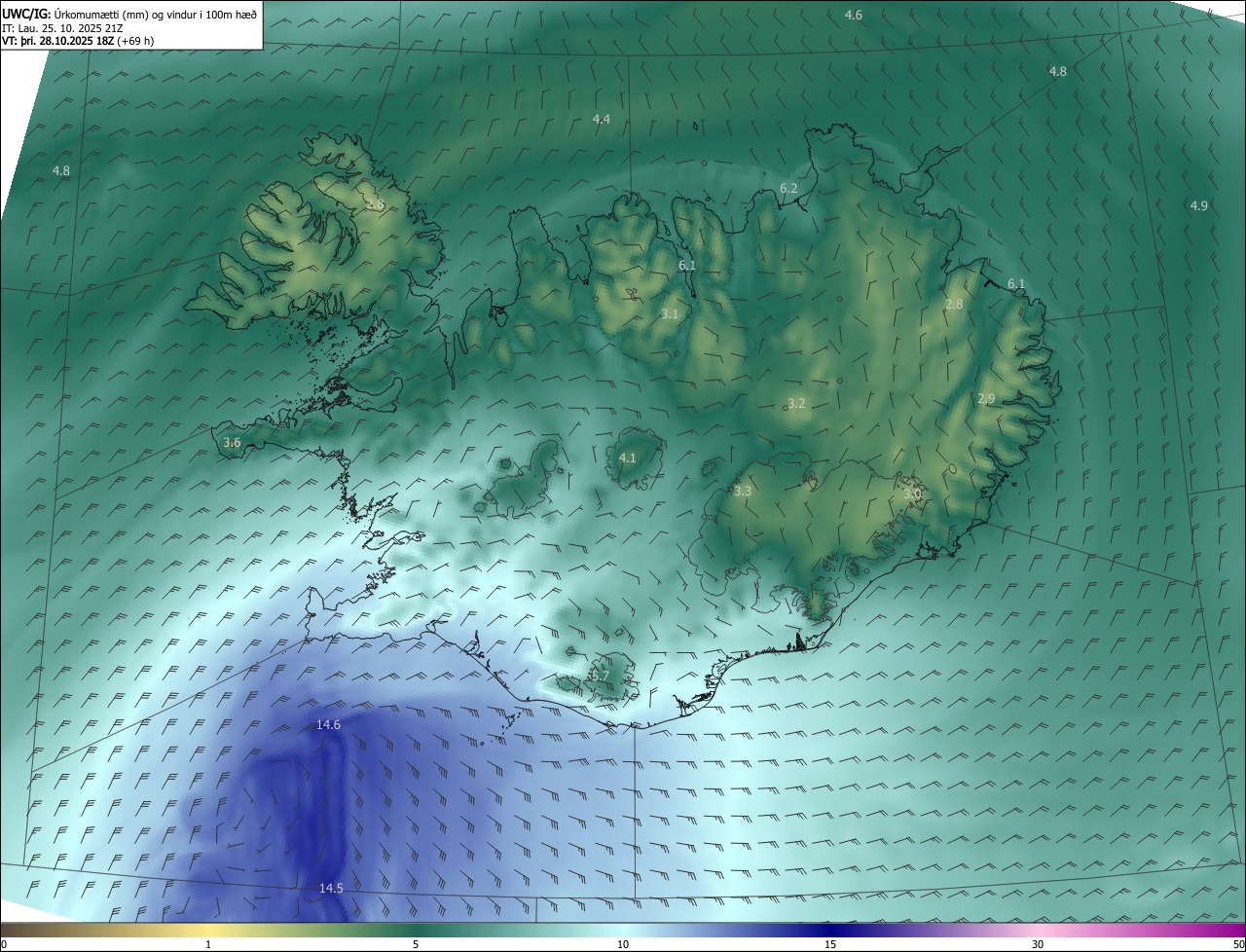Click the 'VT: þri. 28.10.2025 18Z (+69 h)' line
1246x952 pixels.
(78, 41)
